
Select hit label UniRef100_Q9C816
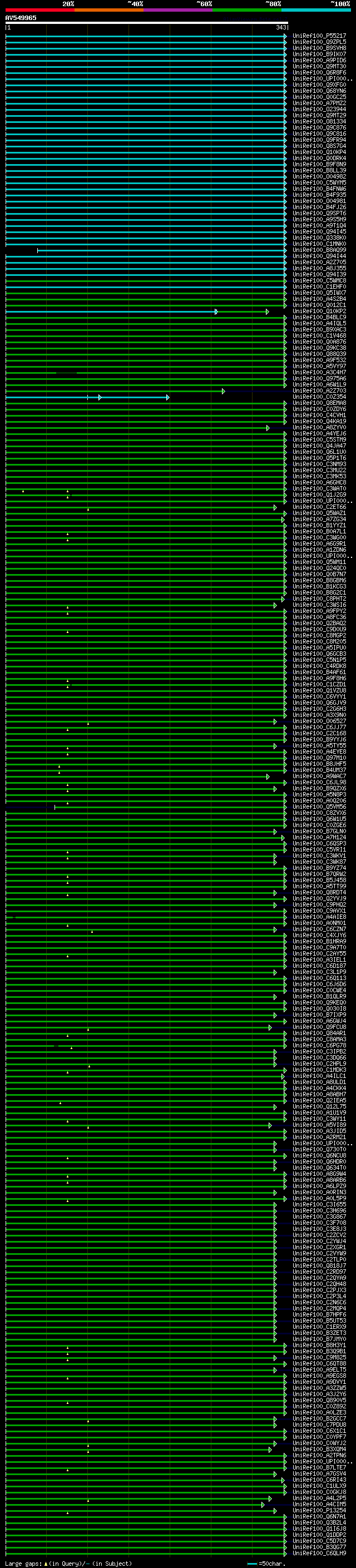click(x=319, y=134)
